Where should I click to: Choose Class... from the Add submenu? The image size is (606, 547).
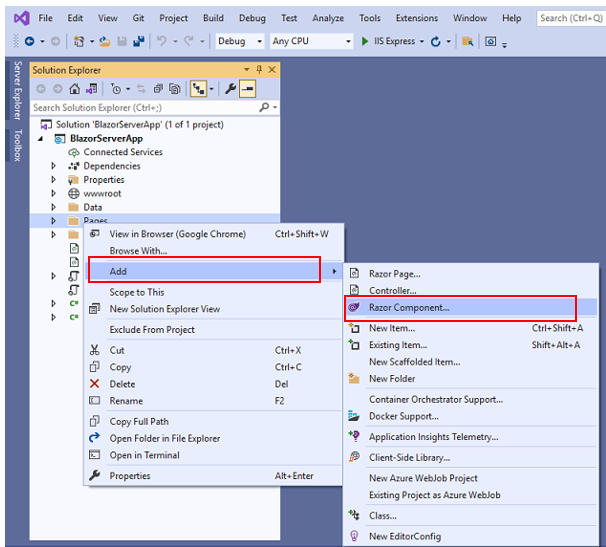point(470,515)
